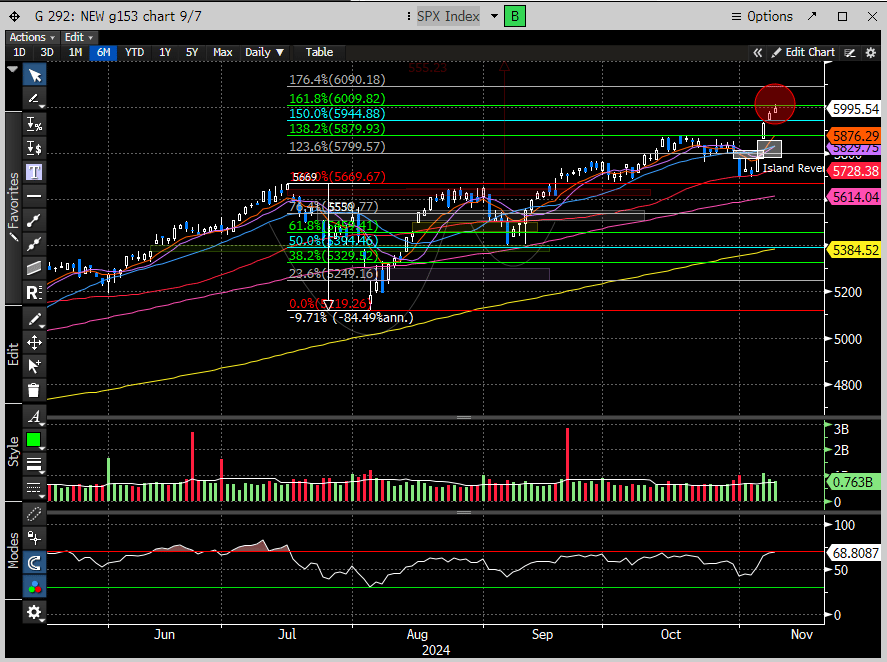Viewport: 887px width, 662px height.
Task: Click the red circle annotation on chart
Action: click(775, 104)
